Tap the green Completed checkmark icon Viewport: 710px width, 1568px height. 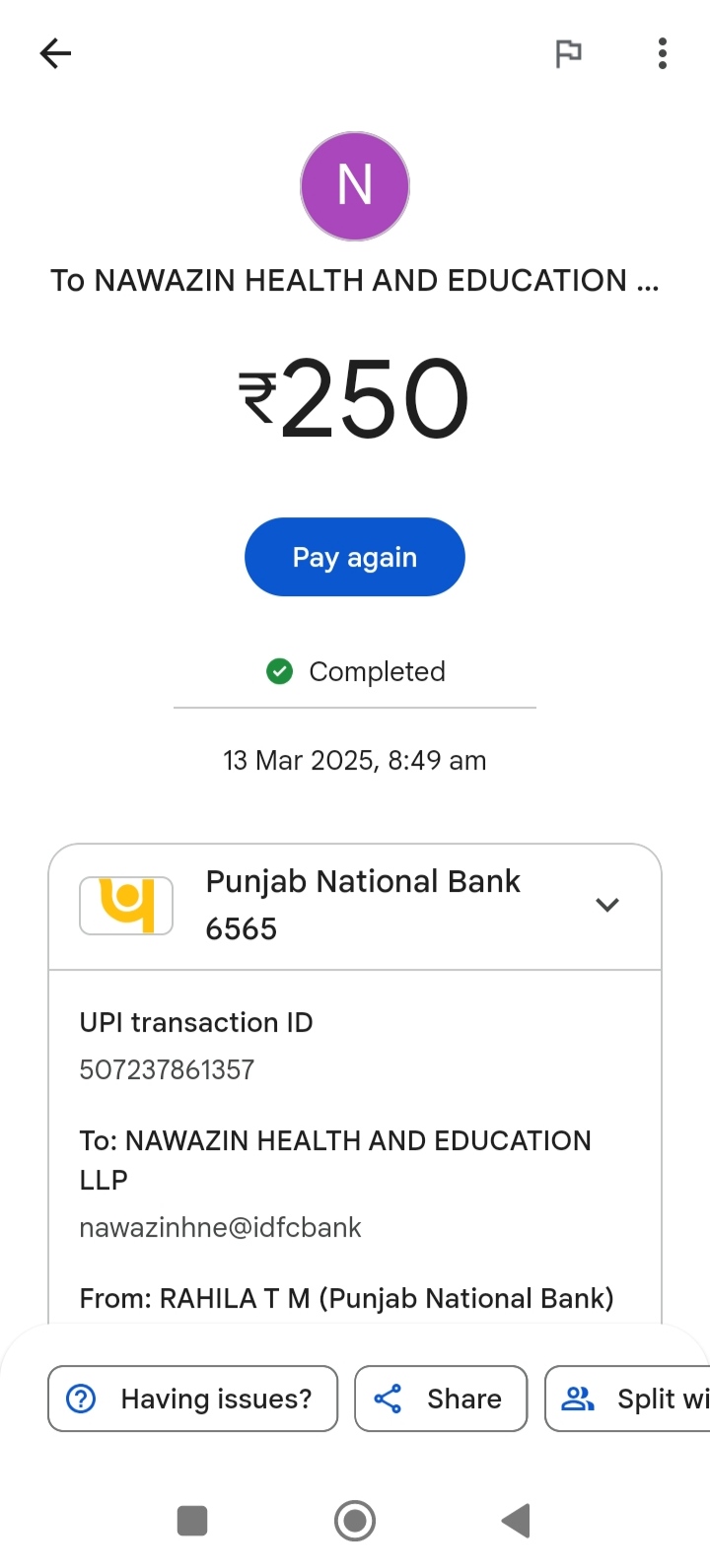point(280,671)
